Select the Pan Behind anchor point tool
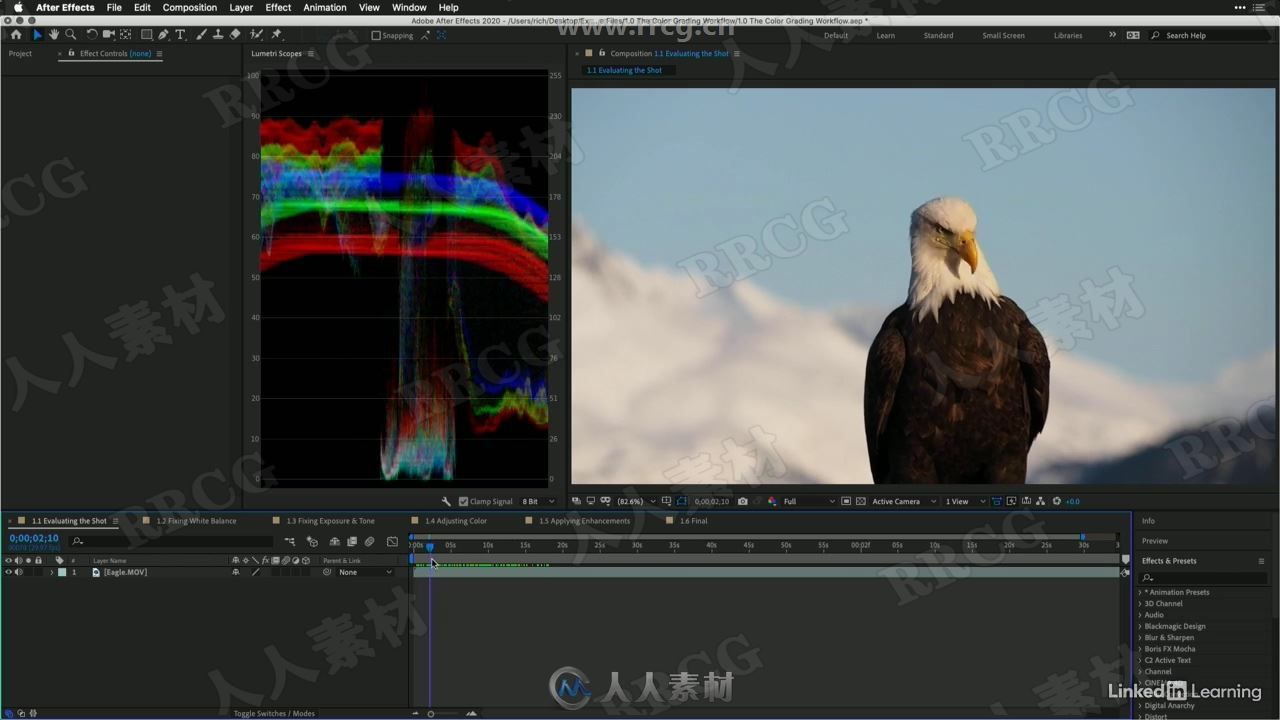 click(125, 34)
